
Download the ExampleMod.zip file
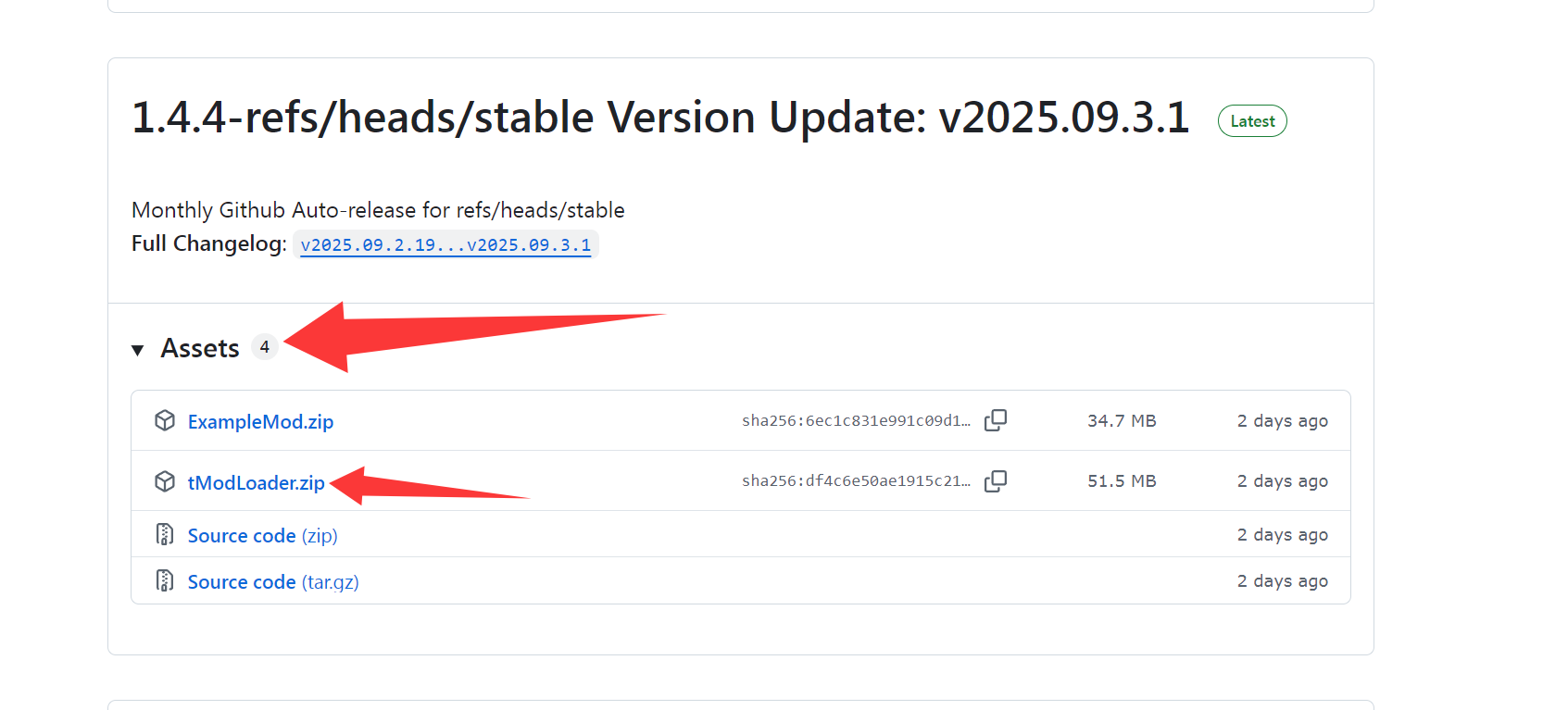pyautogui.click(x=260, y=422)
